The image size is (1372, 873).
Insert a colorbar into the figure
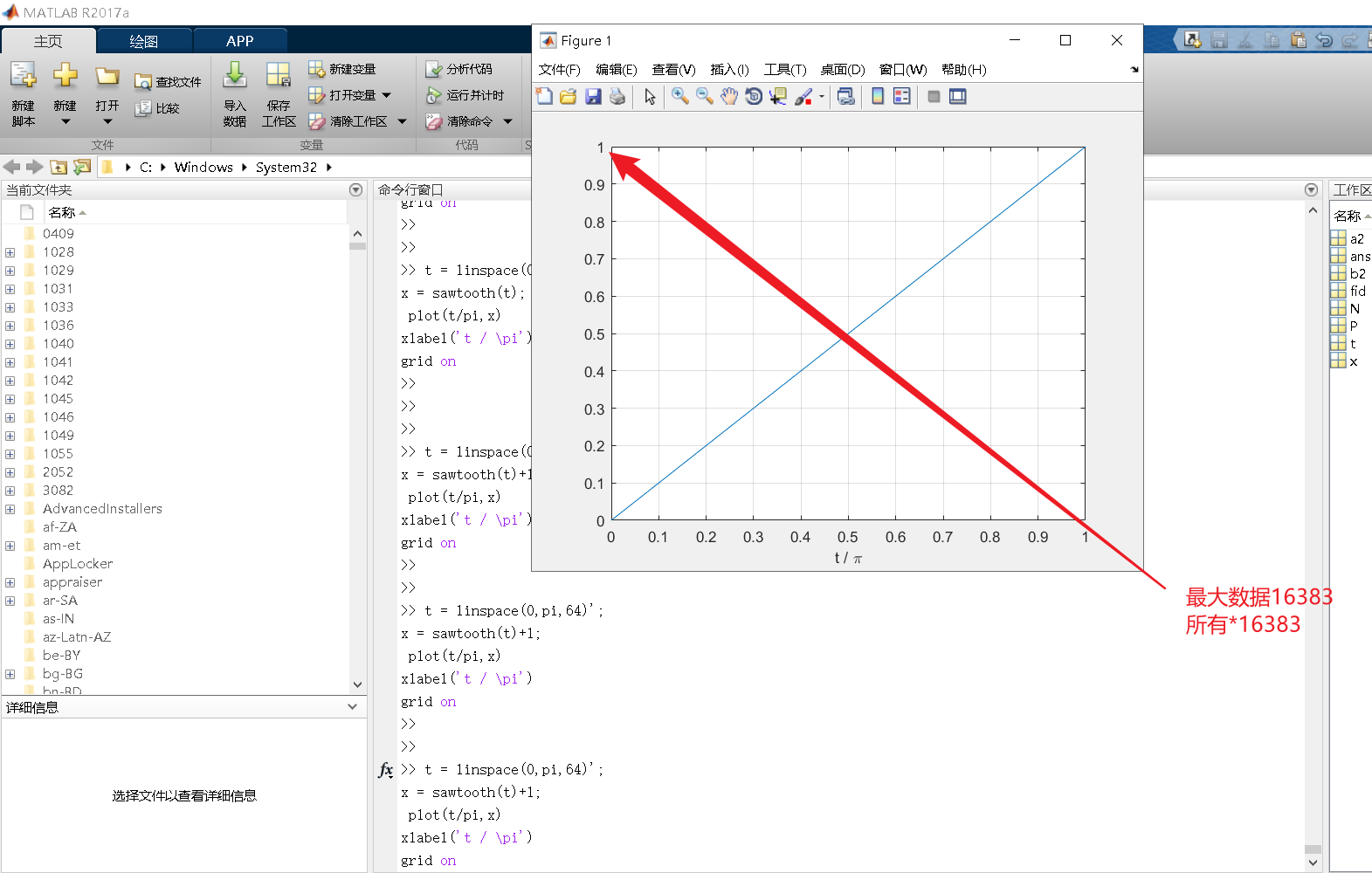[x=878, y=97]
